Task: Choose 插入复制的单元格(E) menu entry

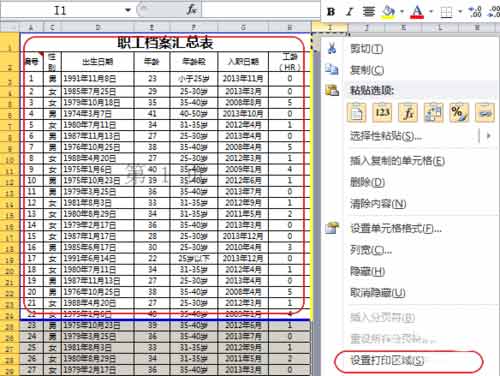Action: coord(397,161)
